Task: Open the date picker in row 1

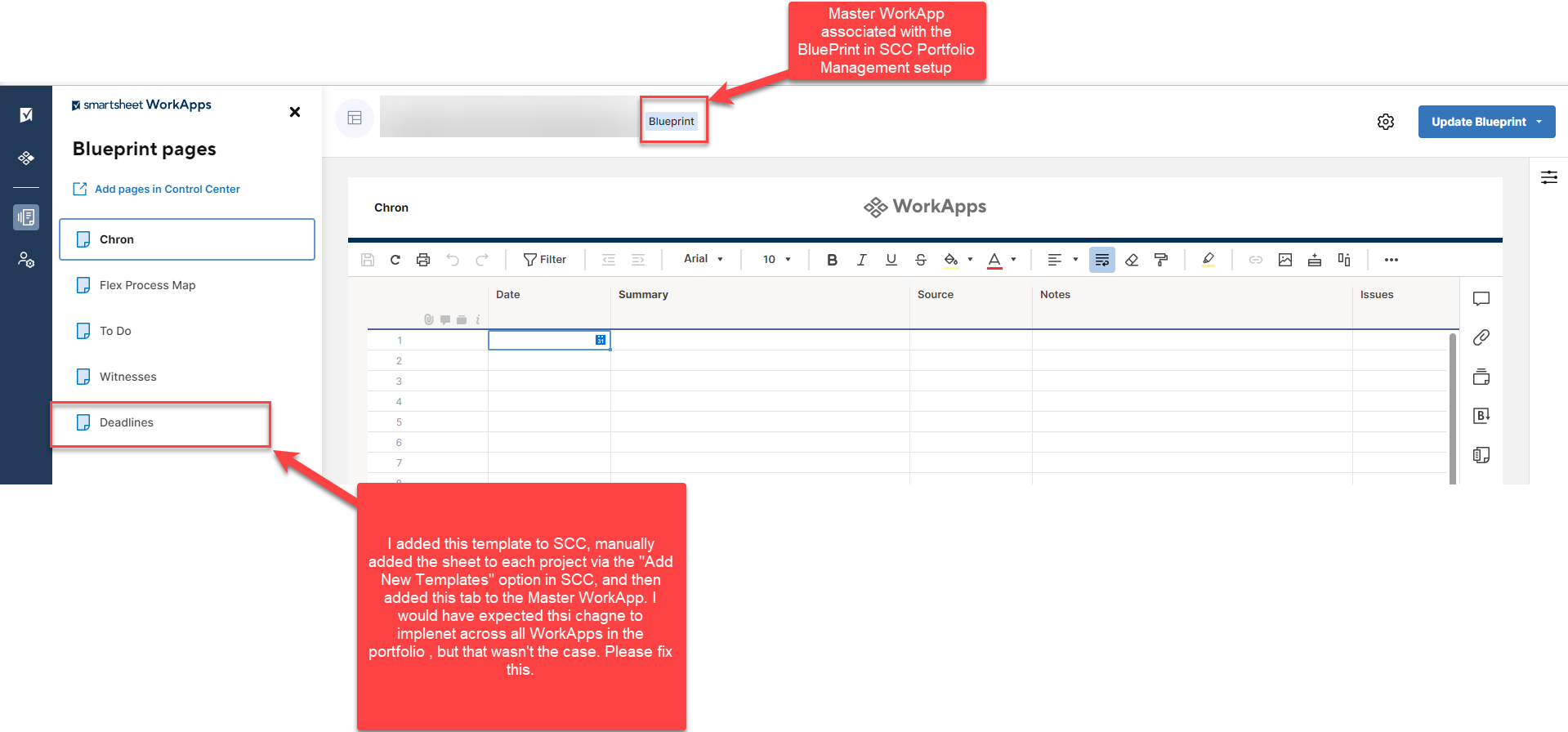Action: tap(601, 340)
